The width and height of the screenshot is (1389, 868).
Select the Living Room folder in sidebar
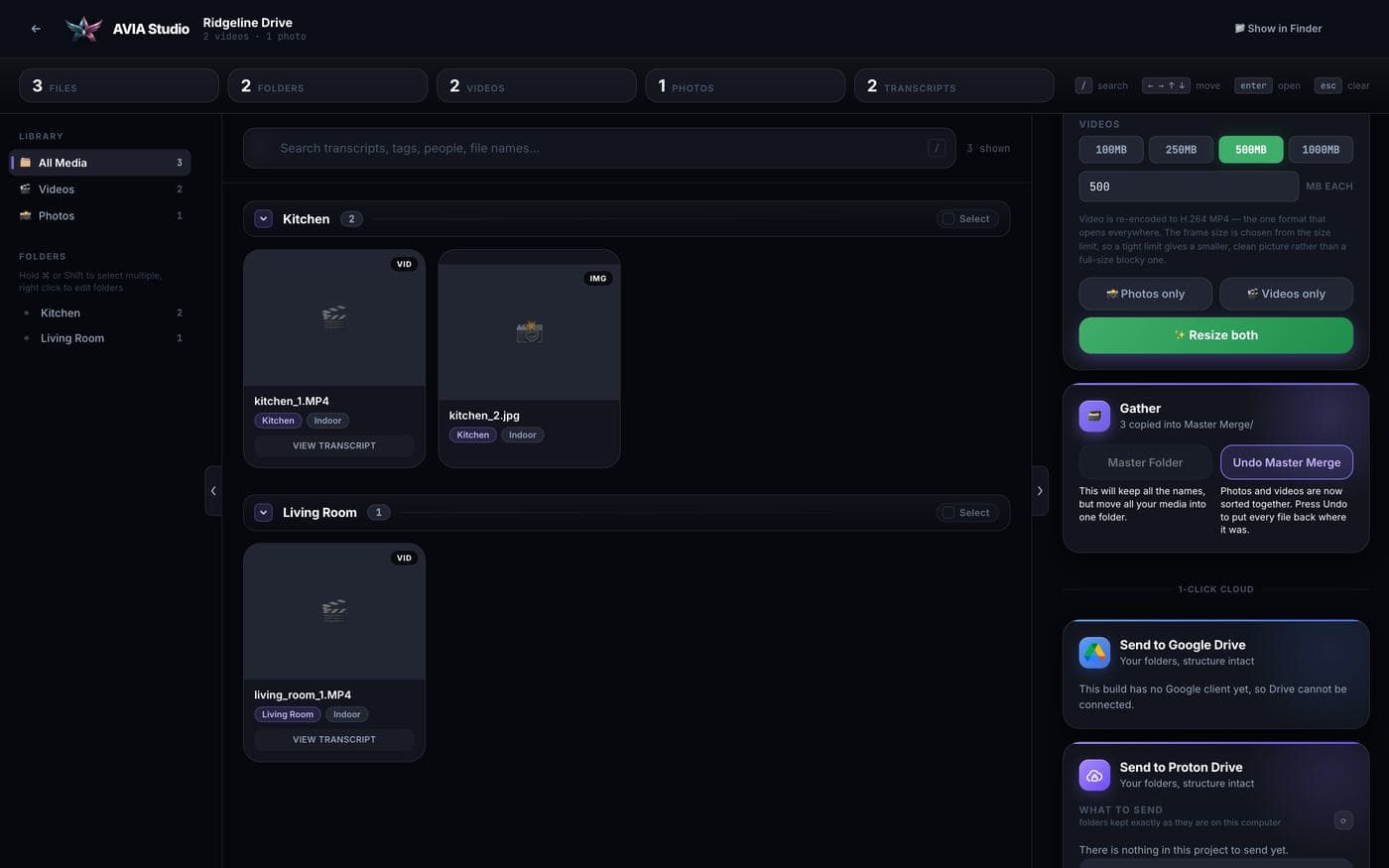100,338
